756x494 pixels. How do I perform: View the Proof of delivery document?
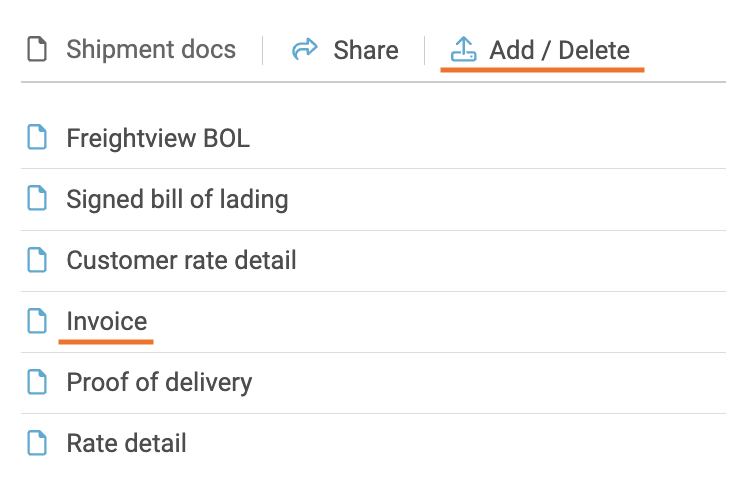pos(159,382)
